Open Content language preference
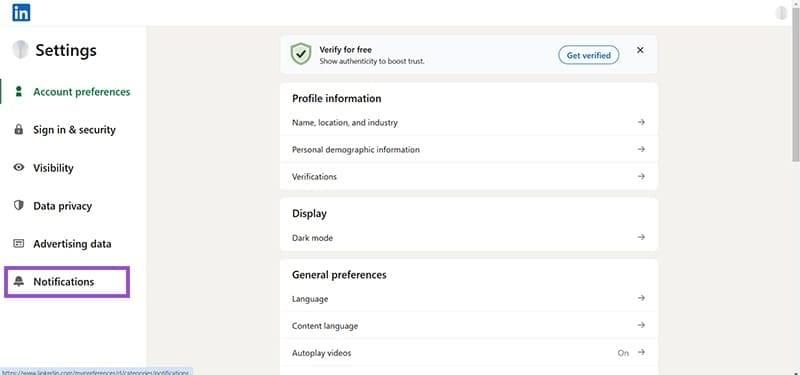800x375 pixels. click(x=468, y=326)
